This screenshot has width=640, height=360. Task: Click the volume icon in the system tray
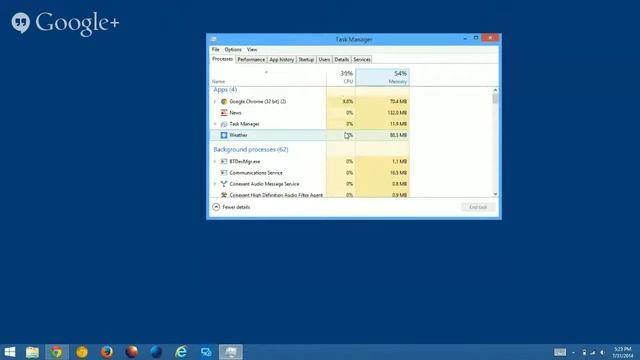tap(602, 352)
